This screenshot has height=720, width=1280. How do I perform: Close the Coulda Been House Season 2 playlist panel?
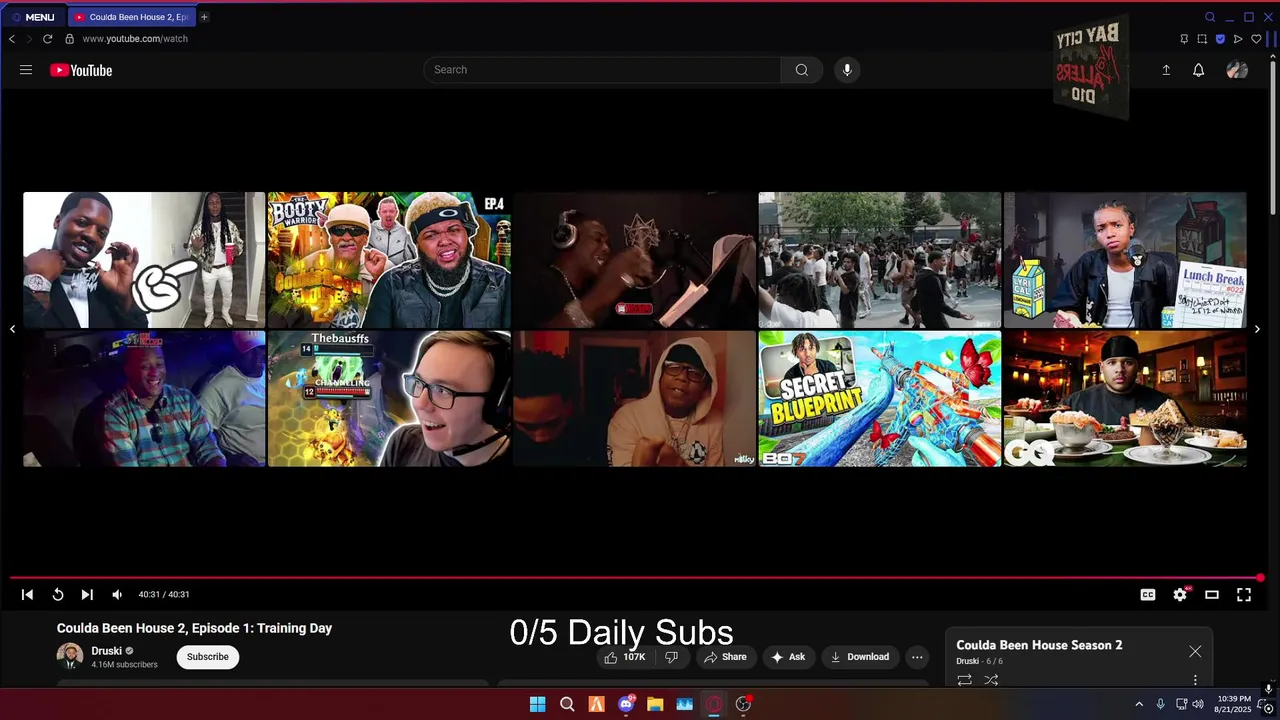1195,651
